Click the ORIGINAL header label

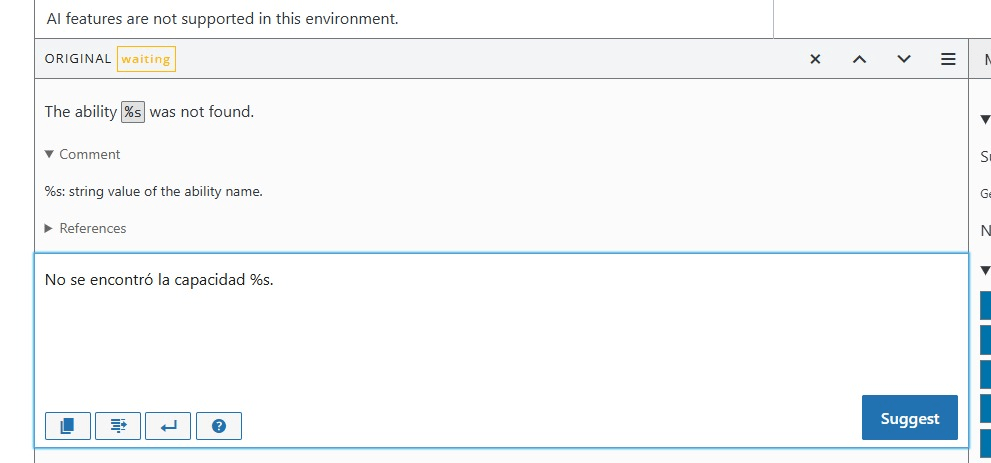point(78,59)
